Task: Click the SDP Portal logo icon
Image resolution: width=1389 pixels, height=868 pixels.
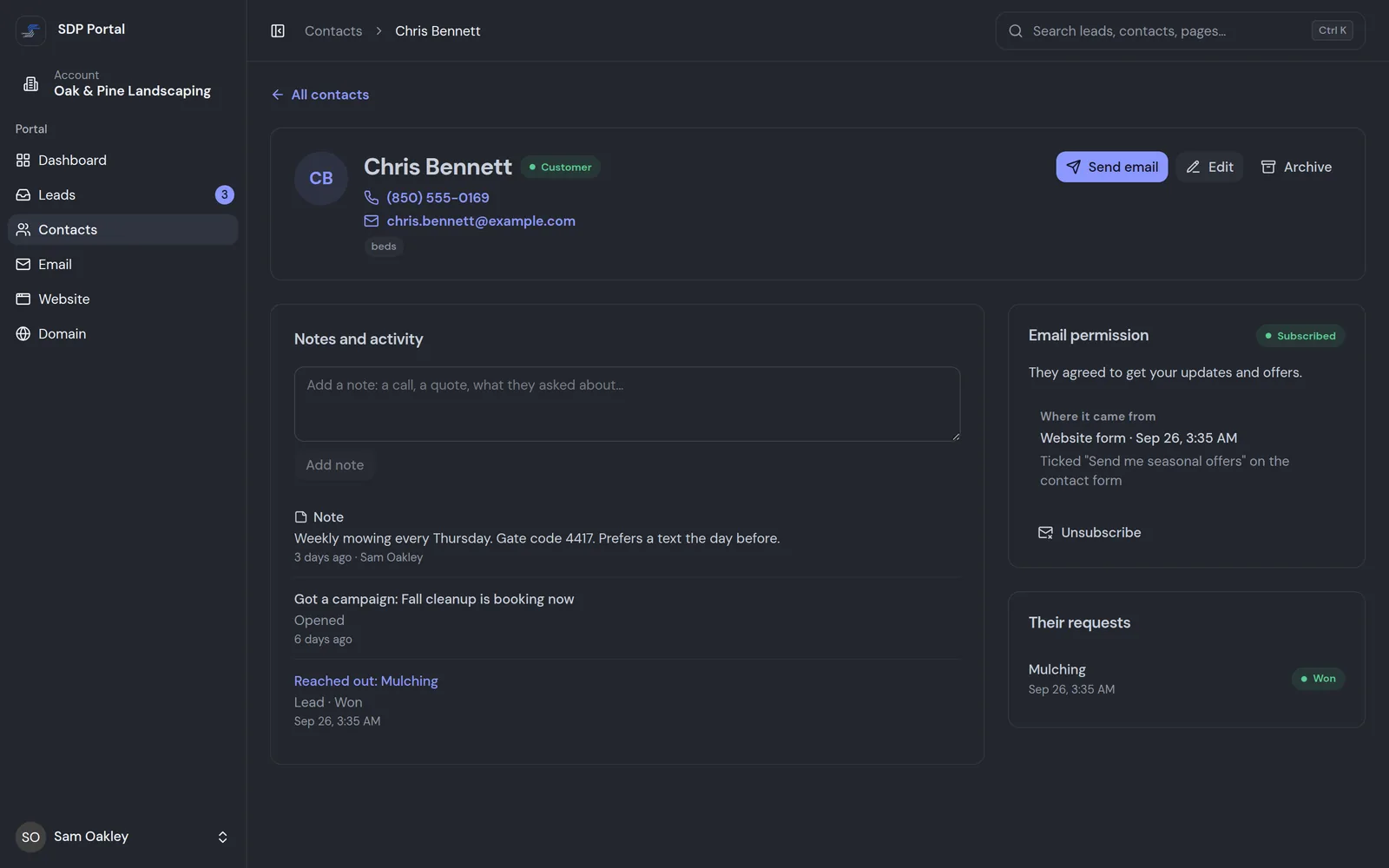Action: (x=31, y=30)
